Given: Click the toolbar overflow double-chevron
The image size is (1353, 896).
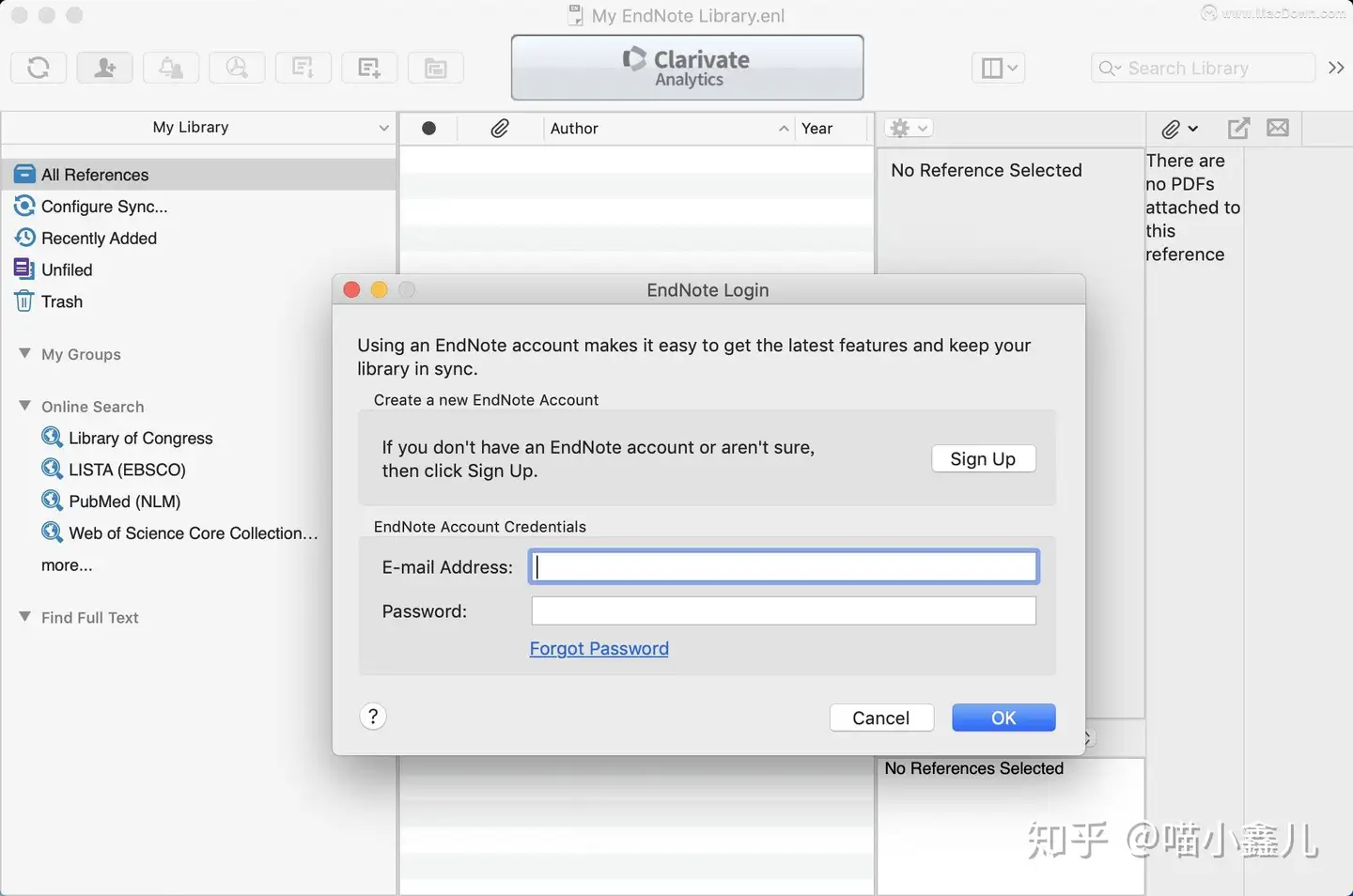Looking at the screenshot, I should tap(1336, 68).
